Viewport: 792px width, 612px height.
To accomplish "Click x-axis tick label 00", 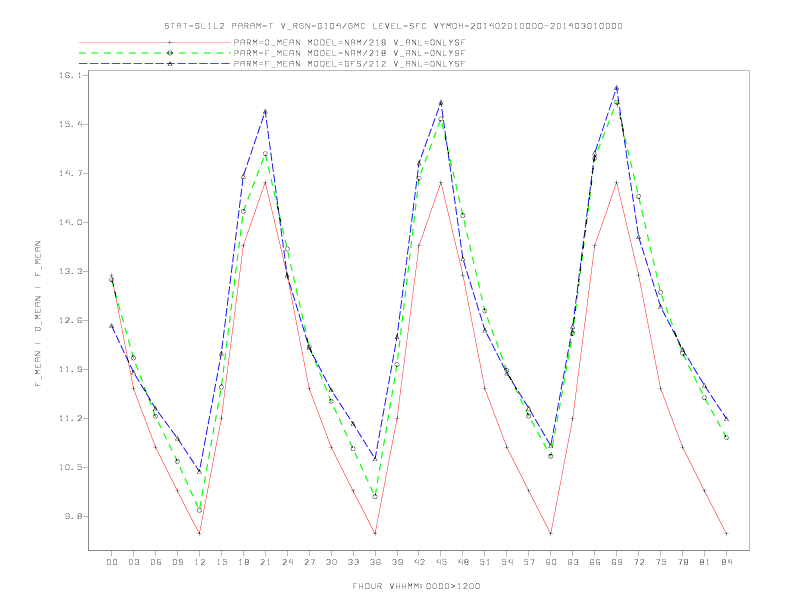I will [112, 562].
